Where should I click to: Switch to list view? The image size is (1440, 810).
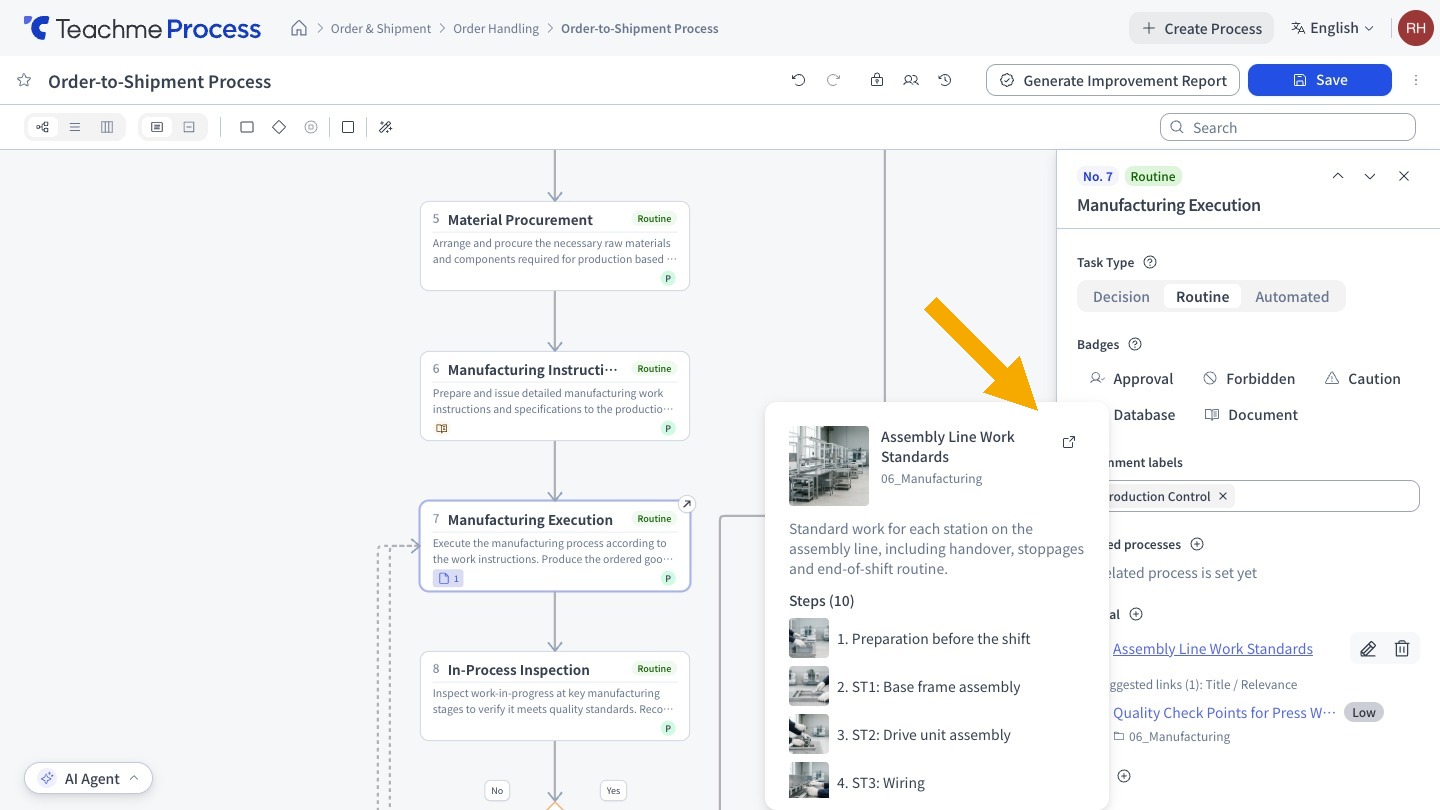point(75,127)
